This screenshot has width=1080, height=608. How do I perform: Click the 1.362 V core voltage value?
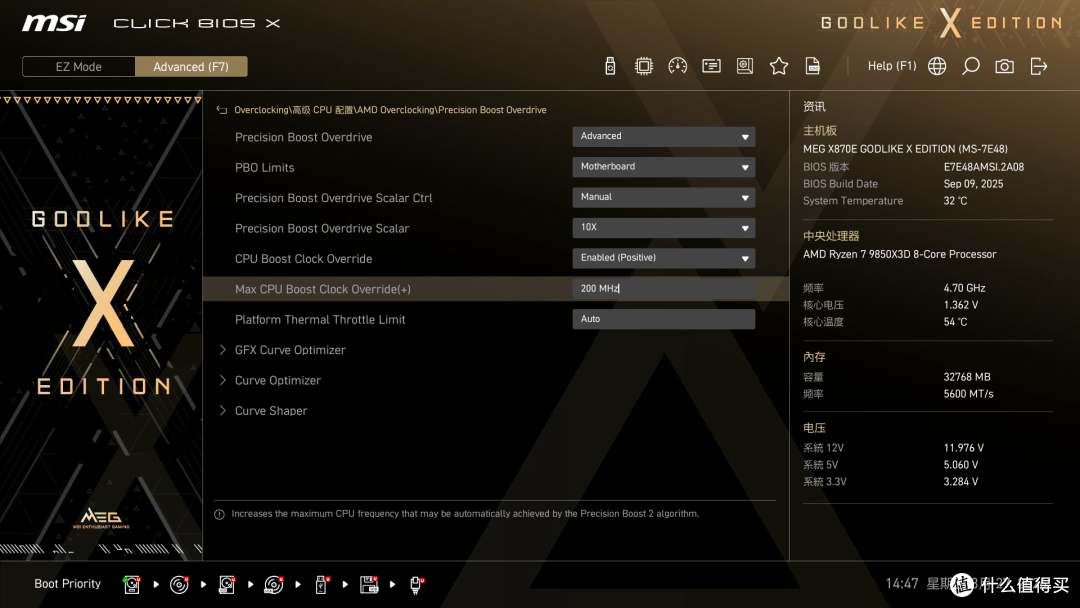961,305
